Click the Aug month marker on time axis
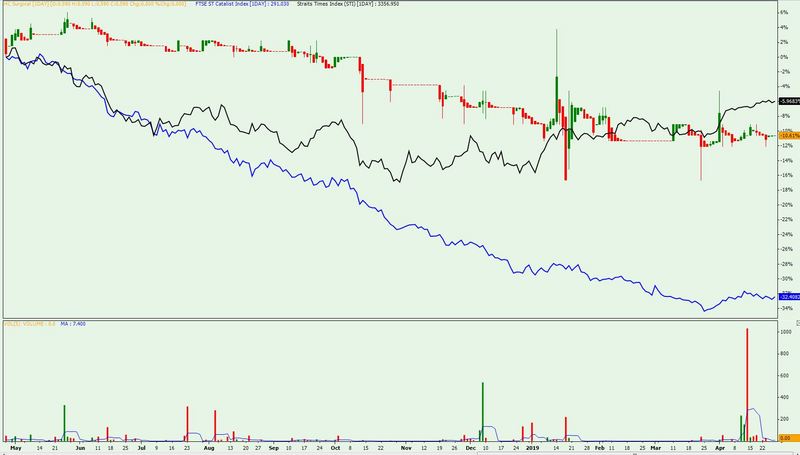Image resolution: width=800 pixels, height=455 pixels. (x=209, y=448)
